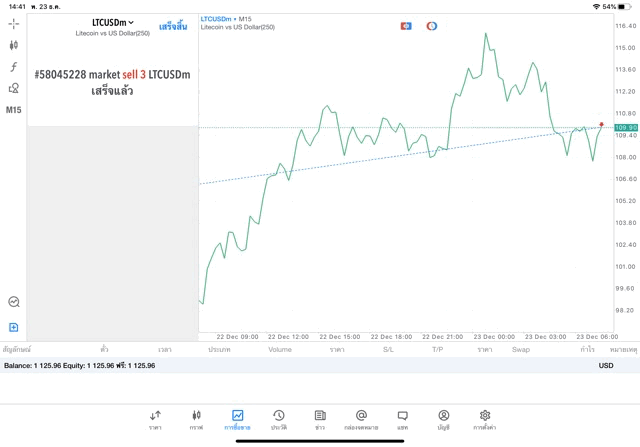Image resolution: width=640 pixels, height=447 pixels.
Task: Open the round chart trade icon in the lower left sidebar
Action: pos(14,302)
